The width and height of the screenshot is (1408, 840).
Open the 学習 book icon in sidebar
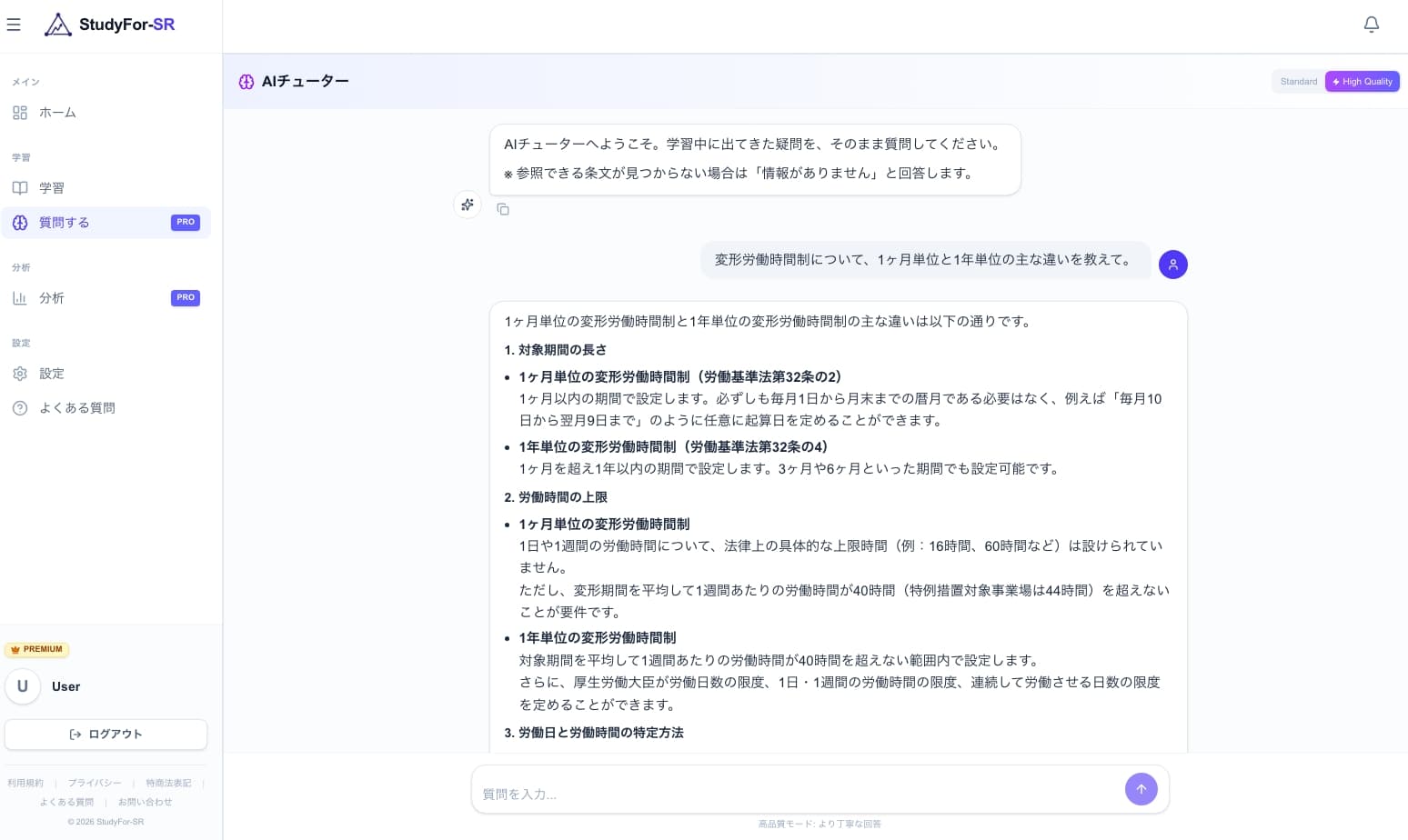20,188
